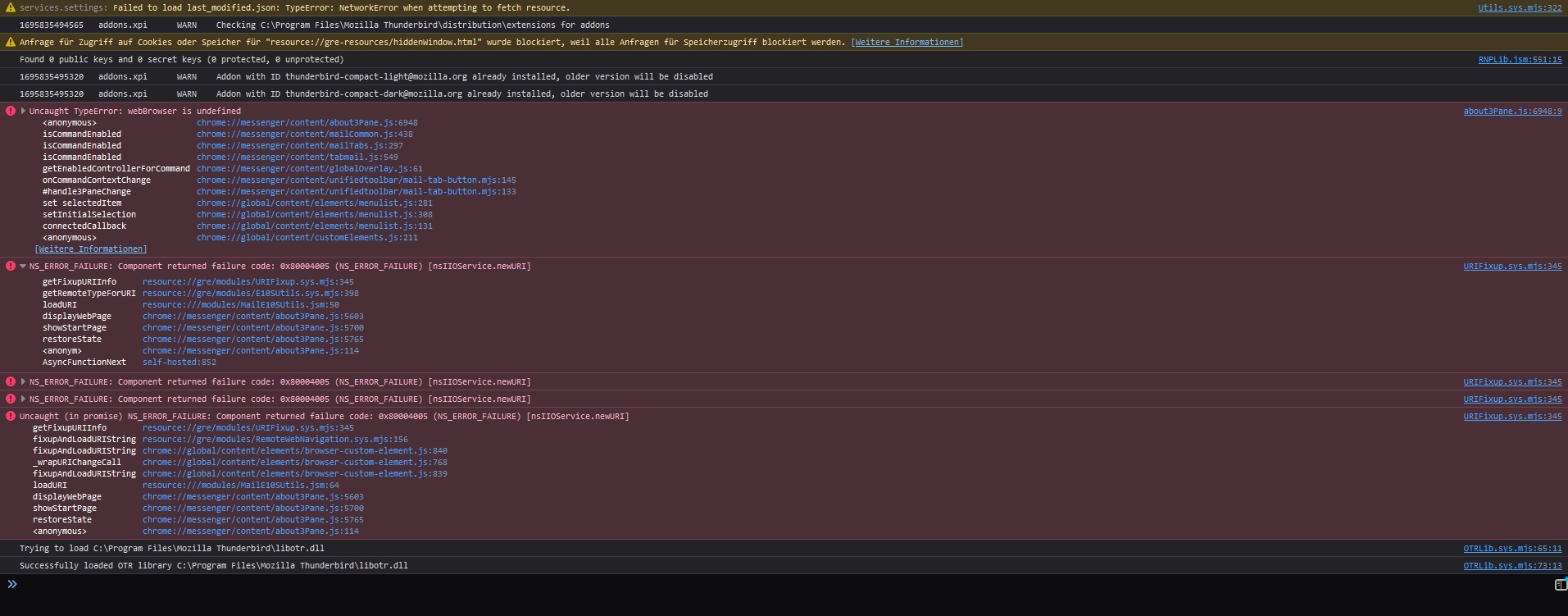Expand the second NS_ERROR_FAILURE entry
Image resolution: width=1568 pixels, height=616 pixels.
coord(23,381)
